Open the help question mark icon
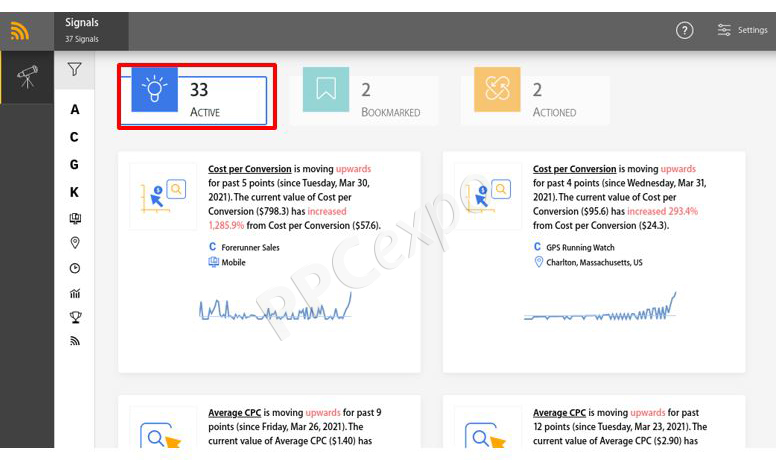This screenshot has height=464, width=776. click(684, 31)
